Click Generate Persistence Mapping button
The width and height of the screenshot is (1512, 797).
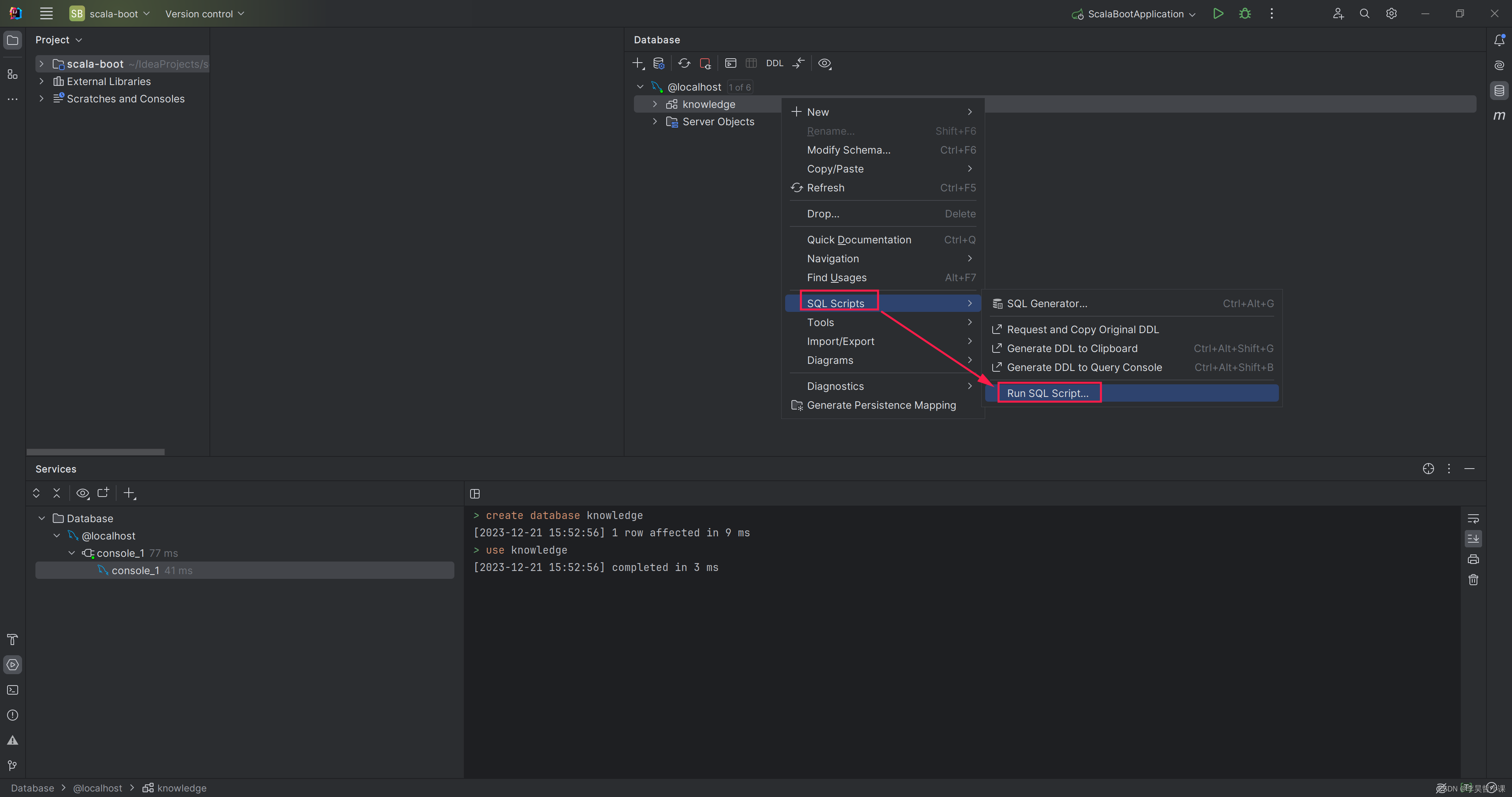coord(881,405)
